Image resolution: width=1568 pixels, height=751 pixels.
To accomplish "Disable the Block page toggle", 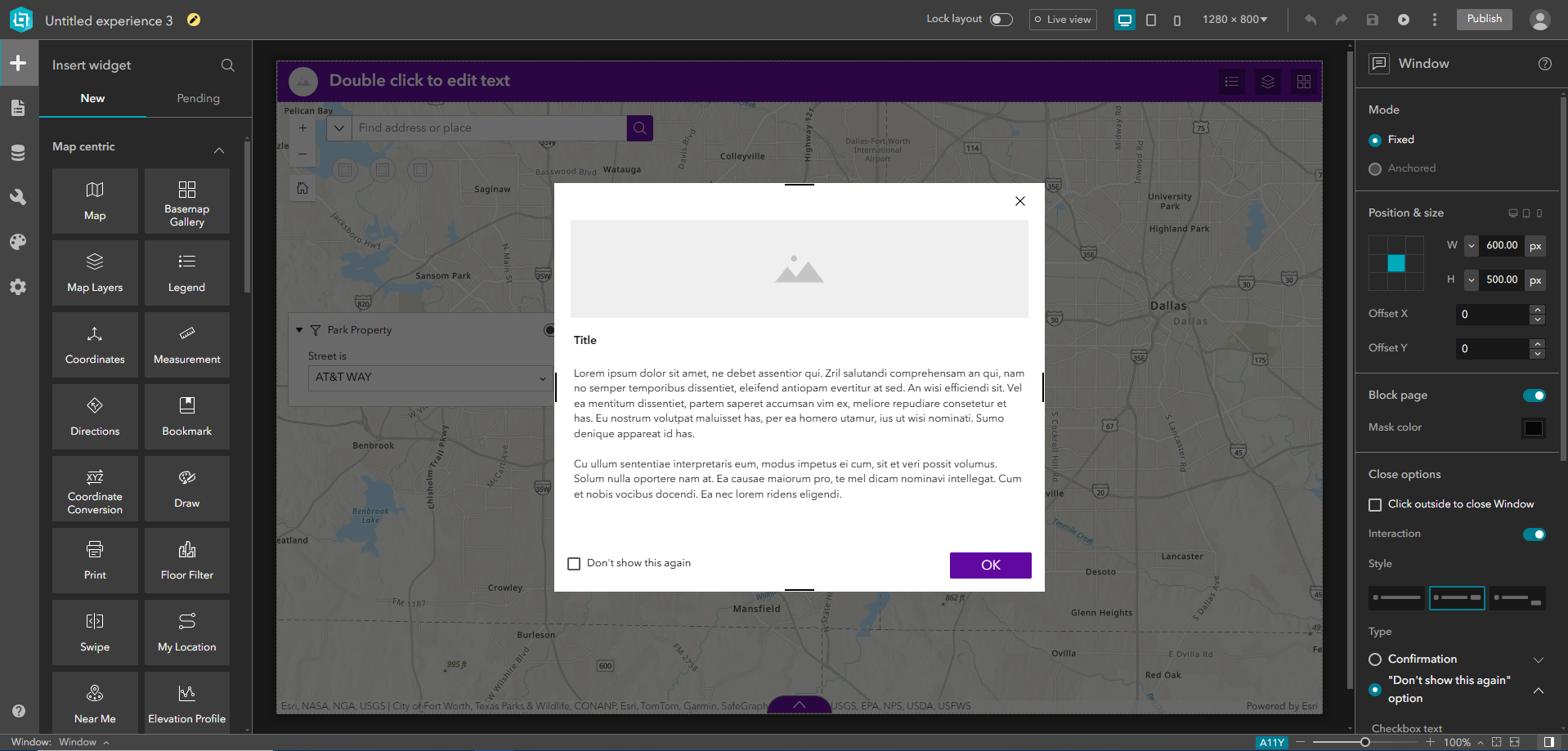I will (x=1534, y=395).
